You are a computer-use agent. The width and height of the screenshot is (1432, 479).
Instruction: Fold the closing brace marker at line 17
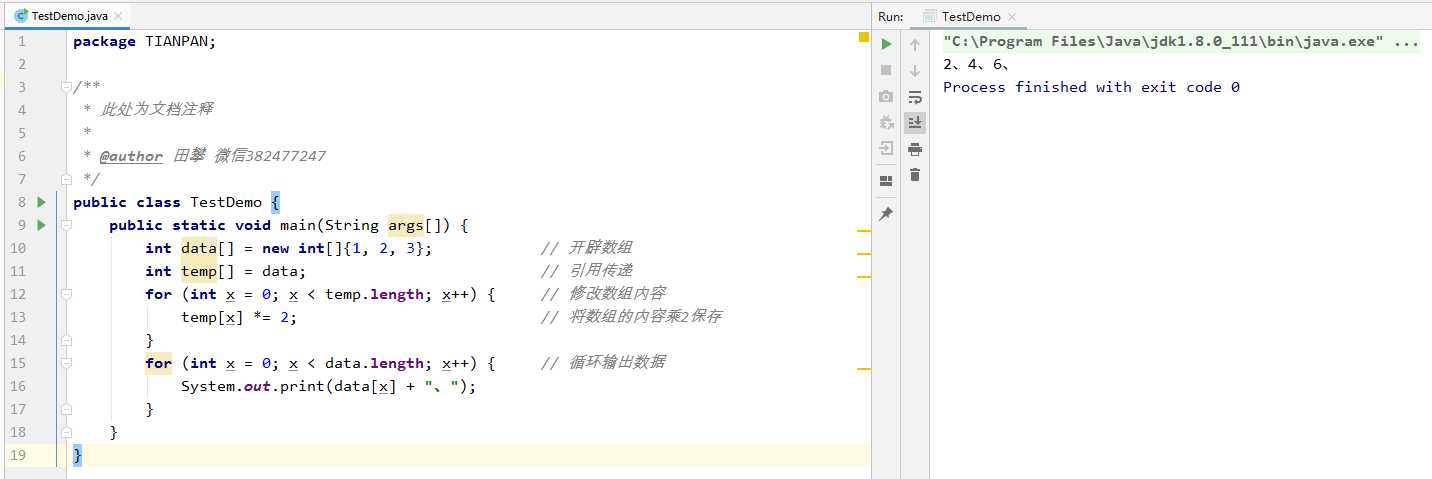click(65, 409)
